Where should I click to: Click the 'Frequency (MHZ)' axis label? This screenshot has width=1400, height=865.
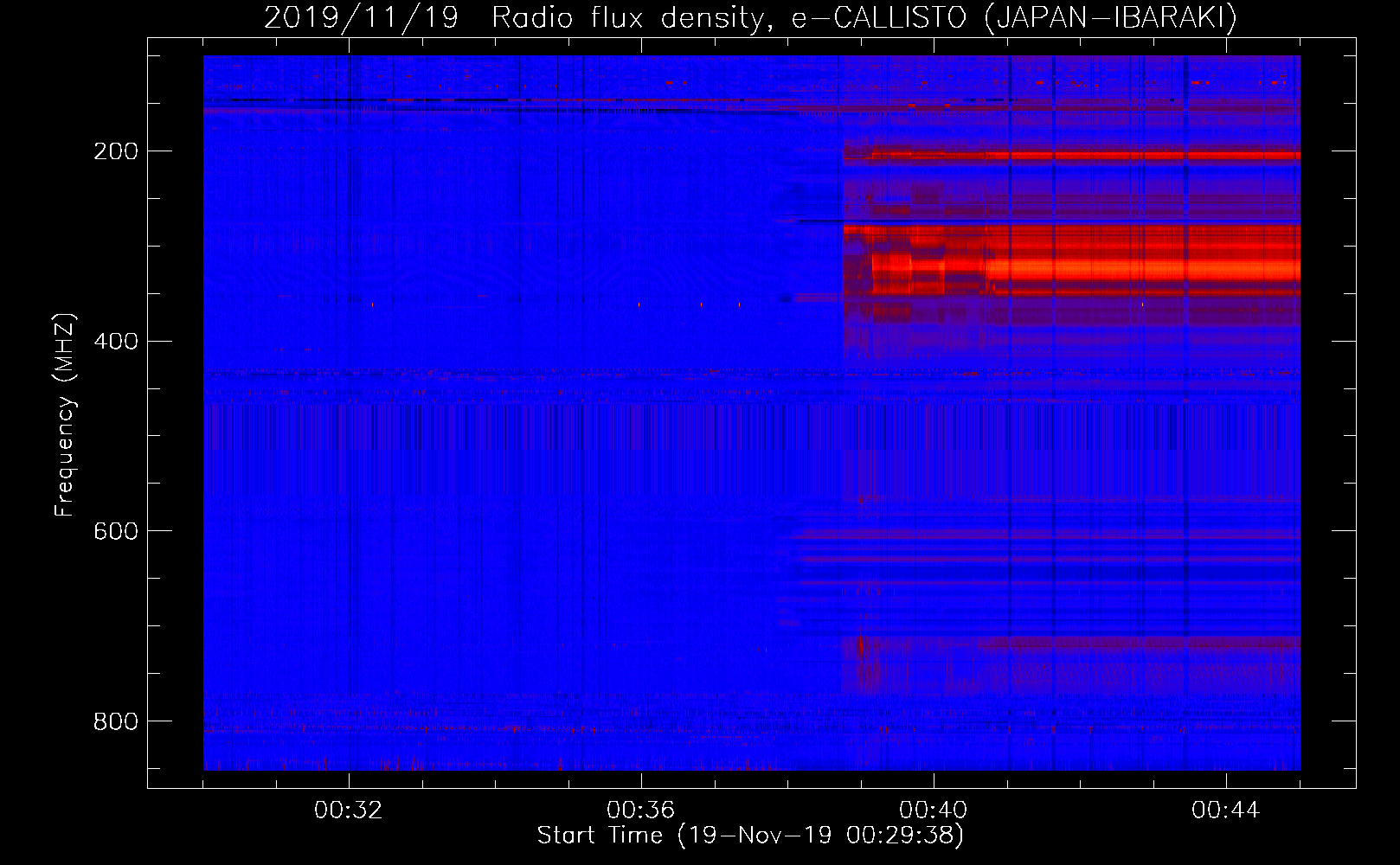coord(65,414)
